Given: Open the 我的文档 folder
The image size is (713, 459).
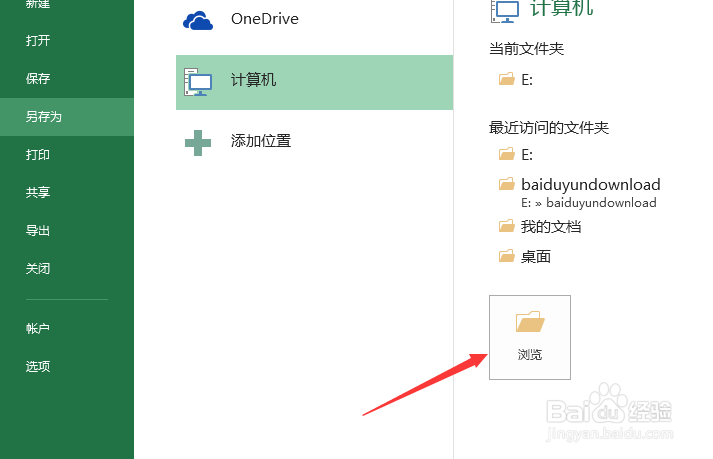Looking at the screenshot, I should pyautogui.click(x=551, y=227).
